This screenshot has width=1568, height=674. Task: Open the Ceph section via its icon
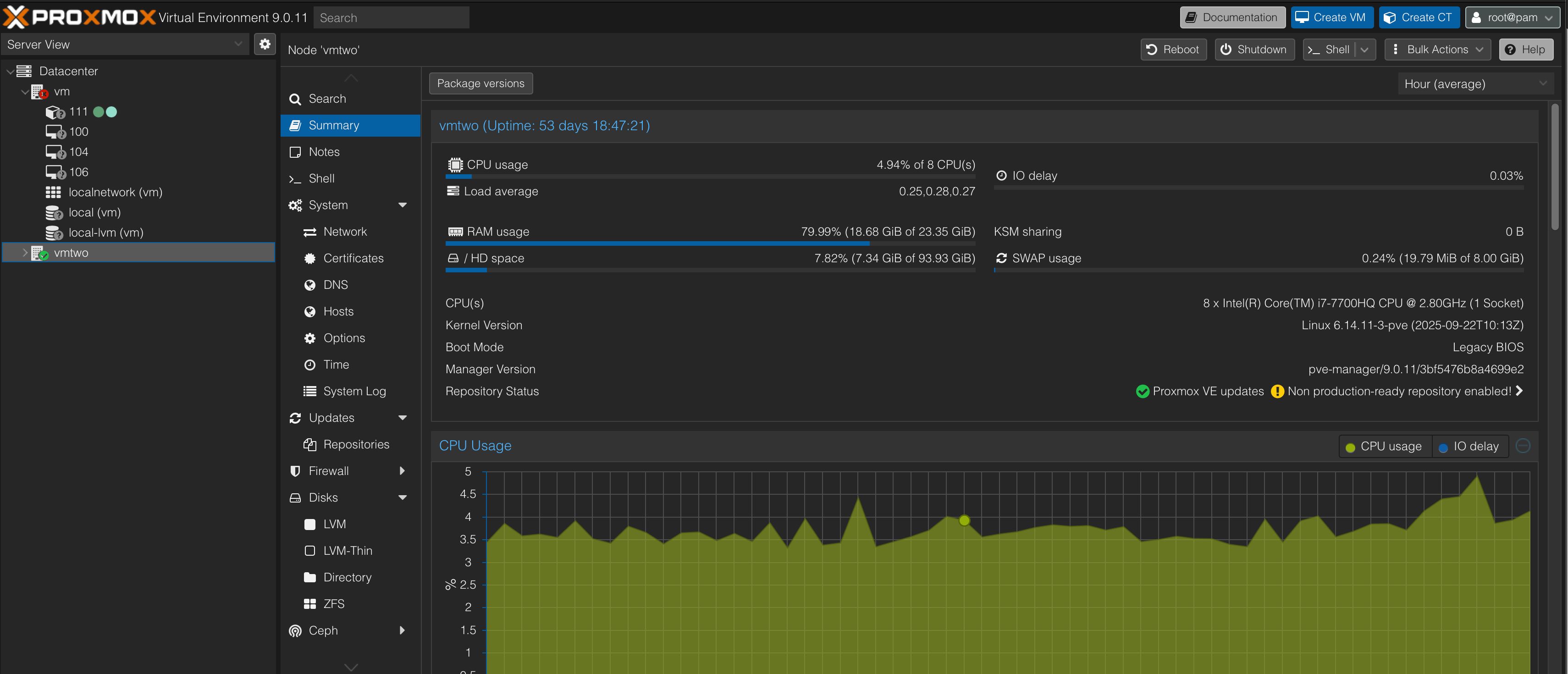click(295, 631)
